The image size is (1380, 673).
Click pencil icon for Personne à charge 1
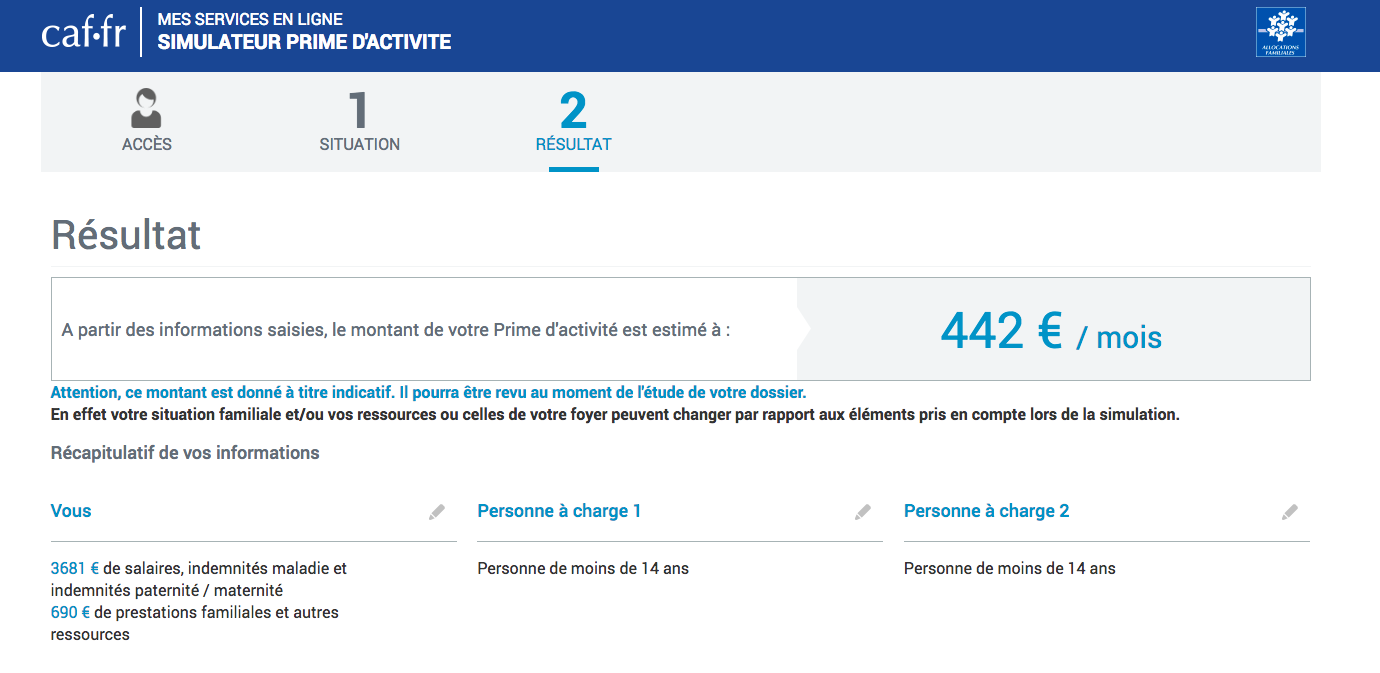pyautogui.click(x=863, y=512)
